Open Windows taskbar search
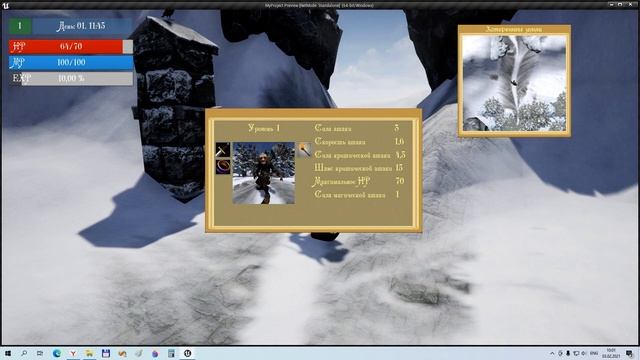The height and width of the screenshot is (360, 640). tap(24, 353)
